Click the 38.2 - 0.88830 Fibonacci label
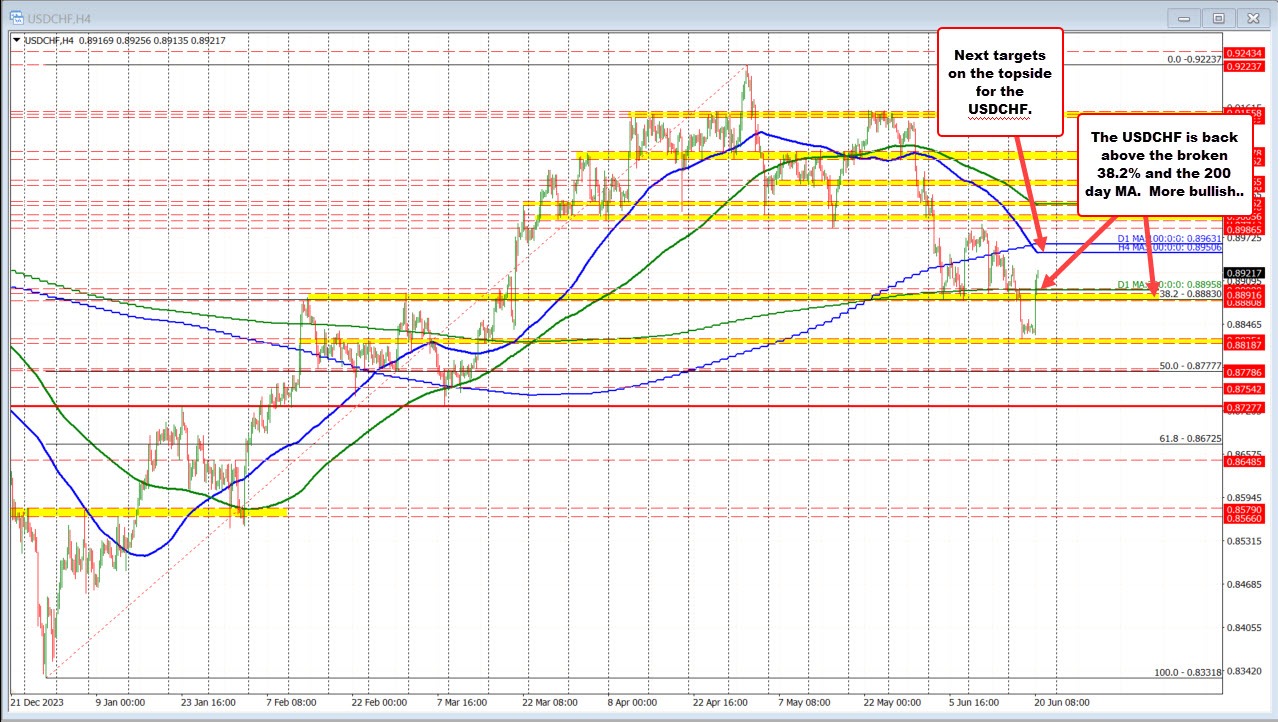Screen dimensions: 1278x722 coord(1190,294)
